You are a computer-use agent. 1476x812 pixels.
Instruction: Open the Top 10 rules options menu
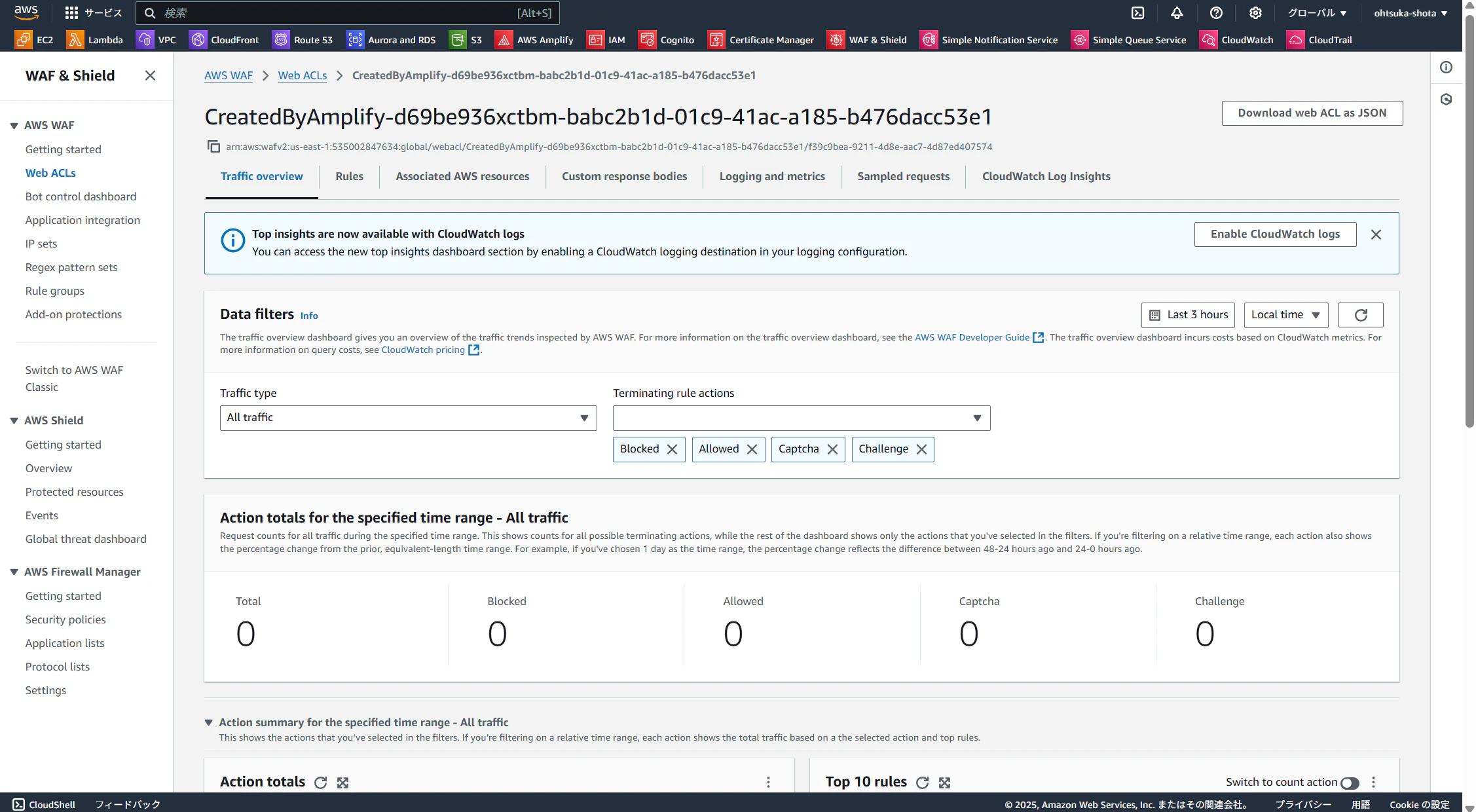pyautogui.click(x=1374, y=783)
